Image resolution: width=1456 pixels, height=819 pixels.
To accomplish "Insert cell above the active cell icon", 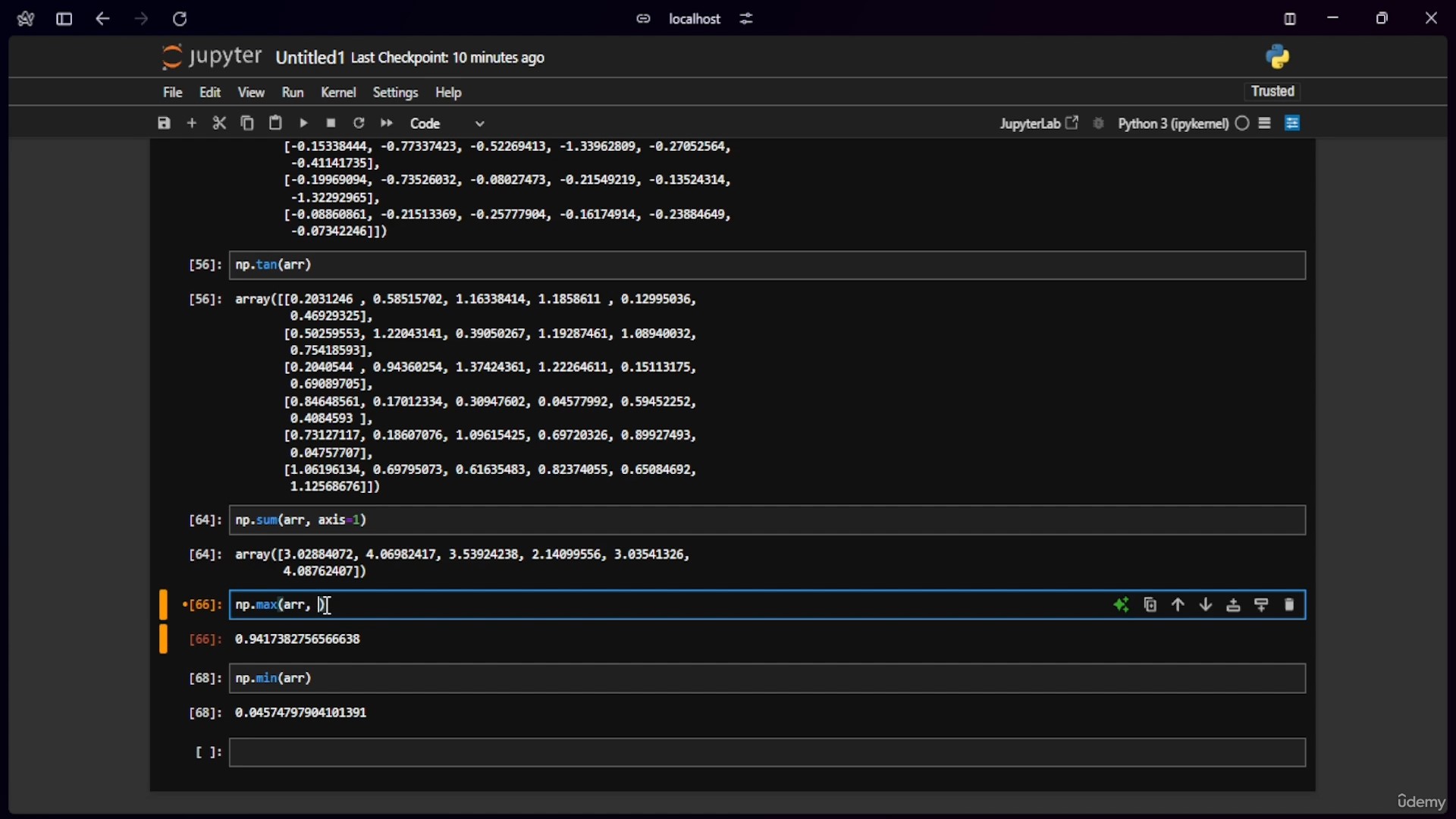I will (x=1234, y=605).
